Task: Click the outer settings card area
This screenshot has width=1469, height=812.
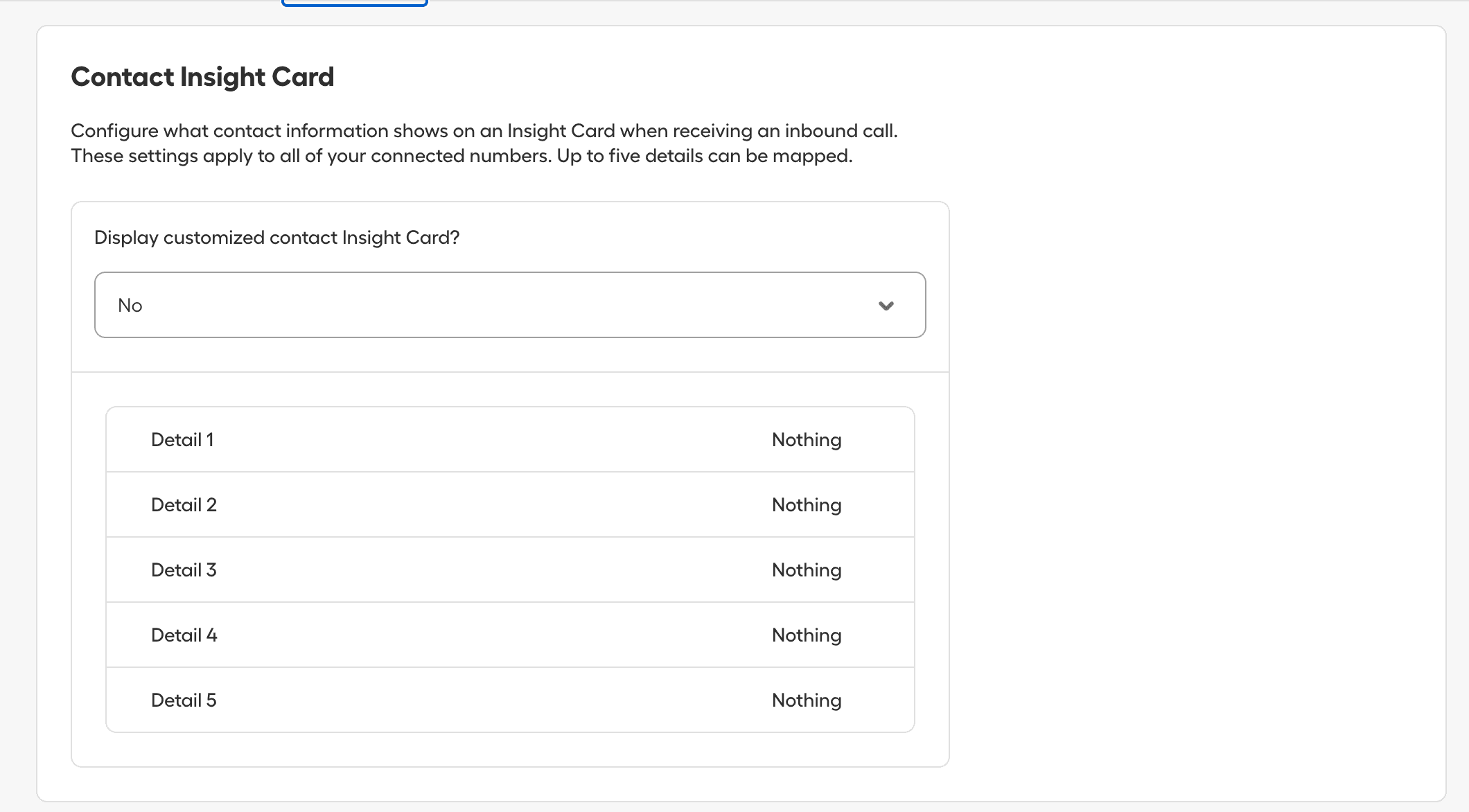Action: point(1178,416)
